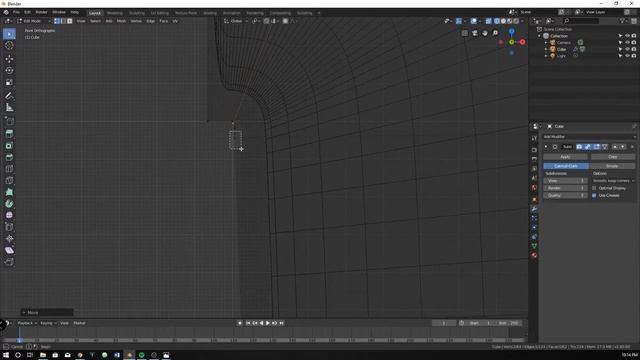This screenshot has width=640, height=360.
Task: Click the blue Z axis gizmo handle
Action: point(511,31)
